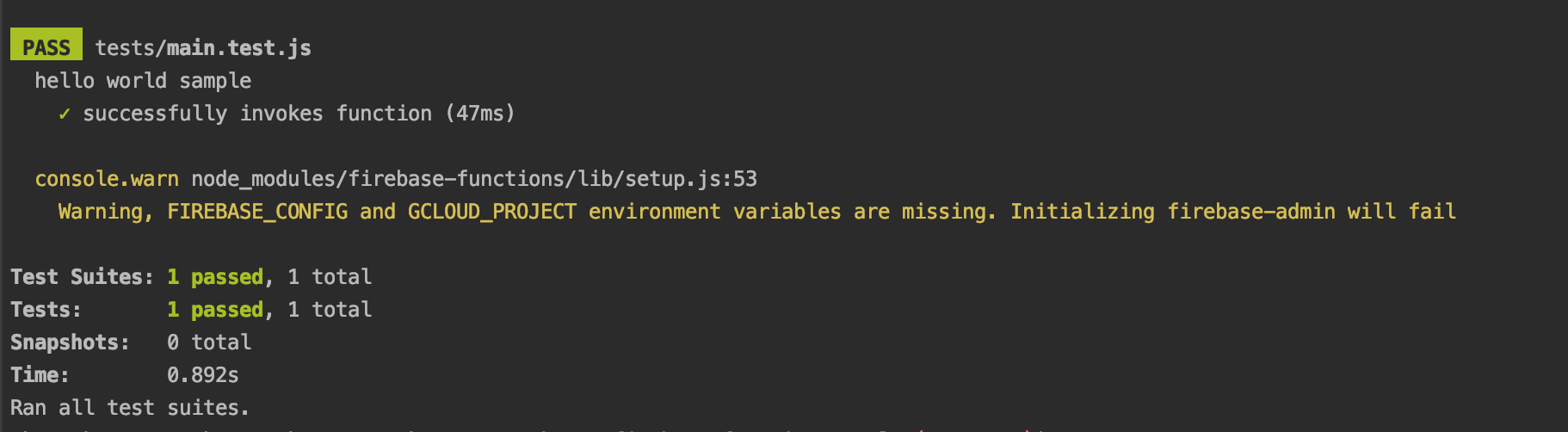The height and width of the screenshot is (432, 1568).
Task: Click the 1 passed value for Test Suites
Action: pos(215,277)
